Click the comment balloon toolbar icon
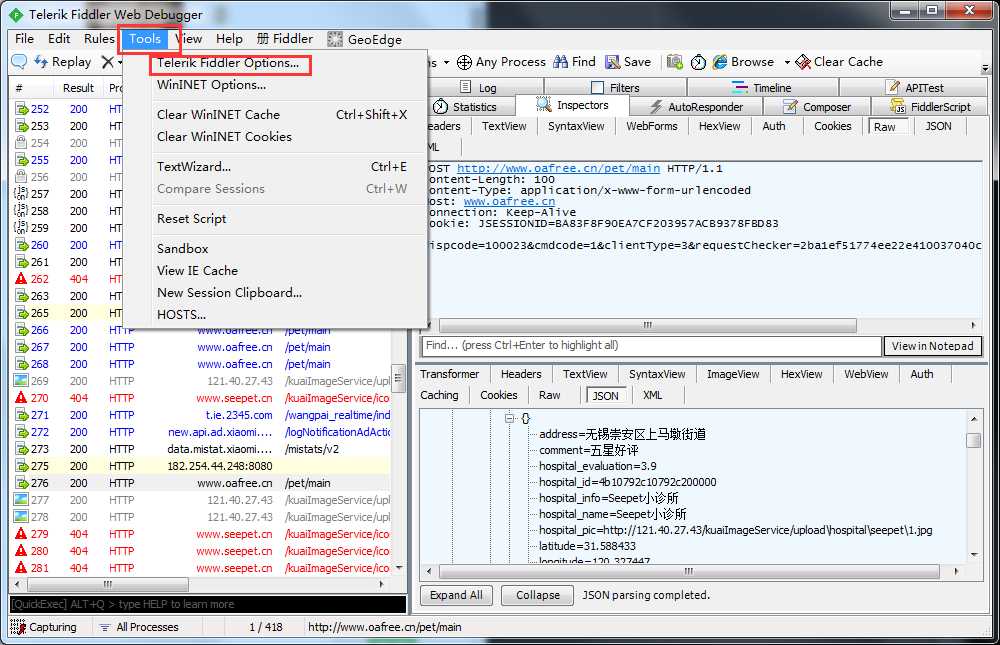The width and height of the screenshot is (1000, 645). click(x=19, y=62)
